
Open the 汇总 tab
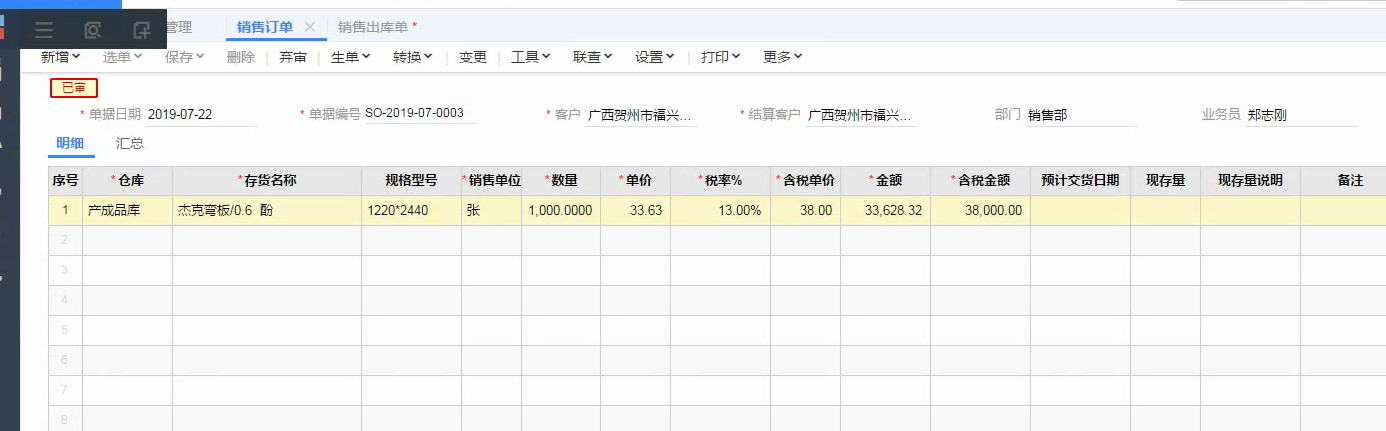tap(130, 143)
